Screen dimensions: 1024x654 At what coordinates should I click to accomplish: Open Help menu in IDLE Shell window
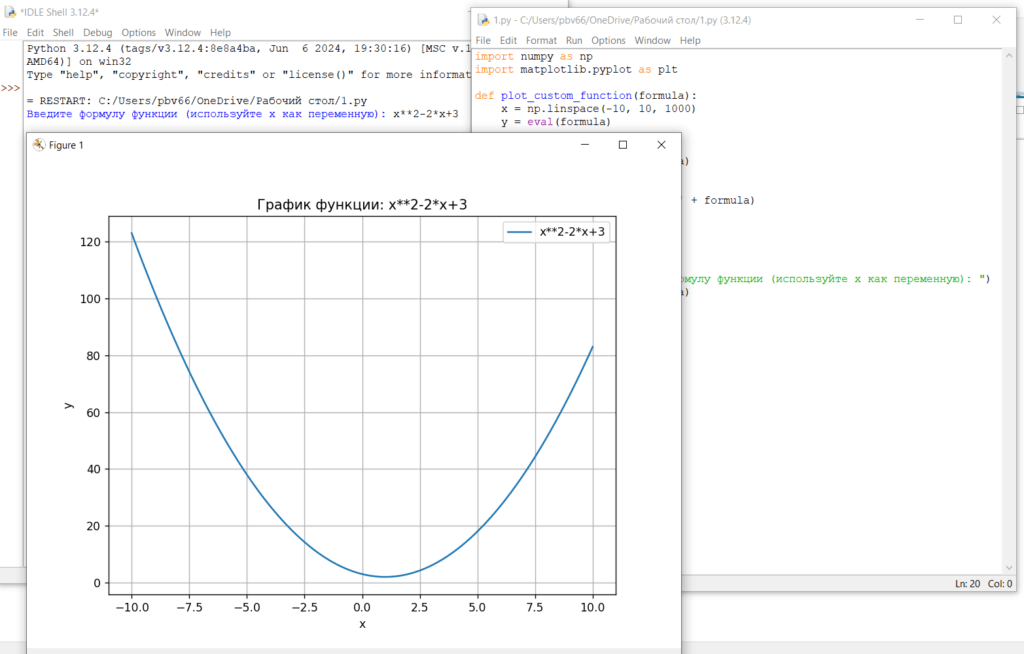(x=220, y=33)
